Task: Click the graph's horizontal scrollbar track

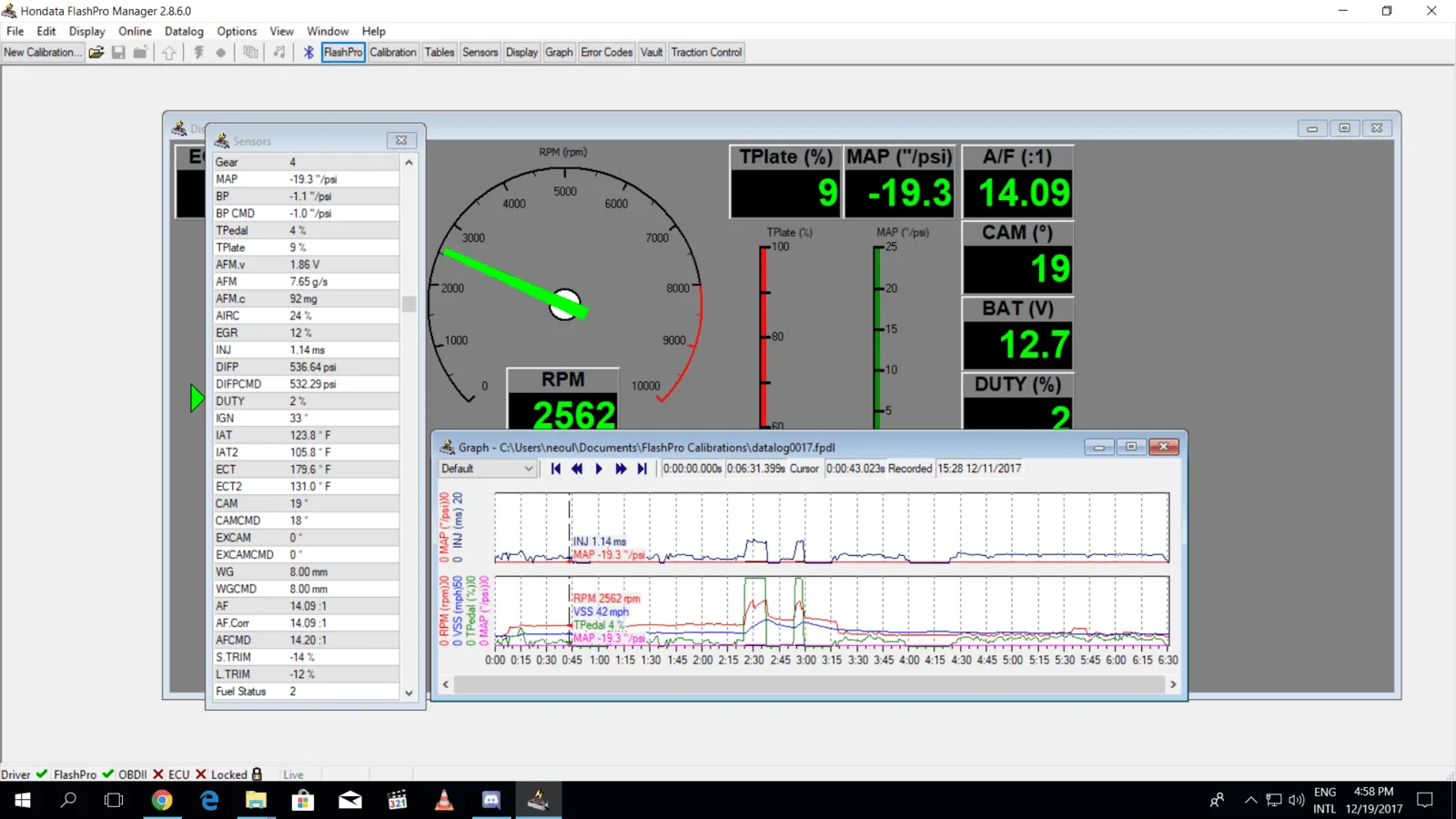Action: [x=808, y=684]
